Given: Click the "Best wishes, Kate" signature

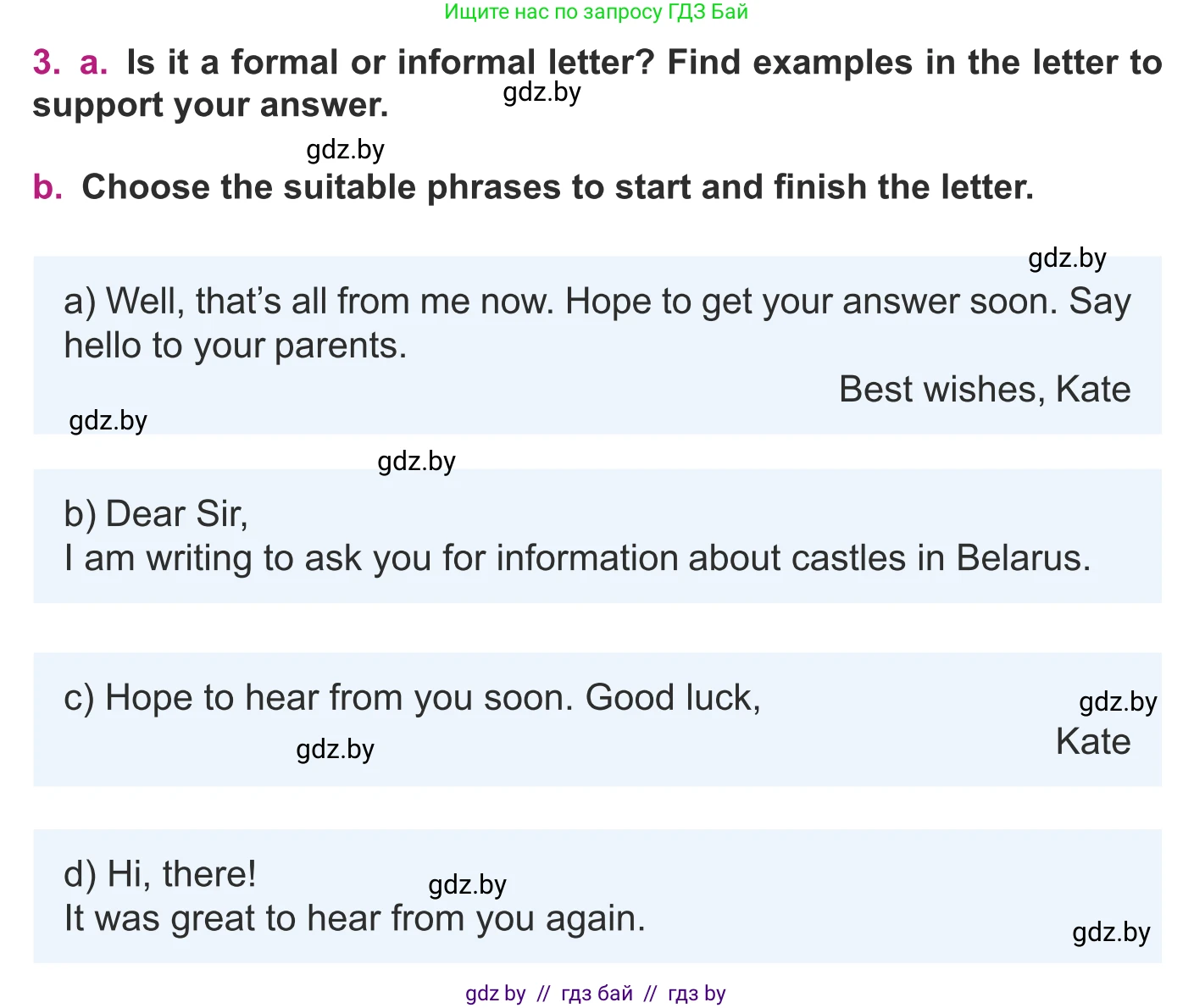Looking at the screenshot, I should (984, 390).
